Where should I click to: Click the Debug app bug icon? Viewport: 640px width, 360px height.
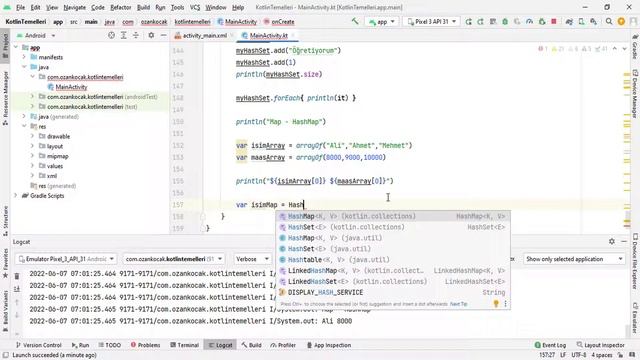[x=505, y=22]
